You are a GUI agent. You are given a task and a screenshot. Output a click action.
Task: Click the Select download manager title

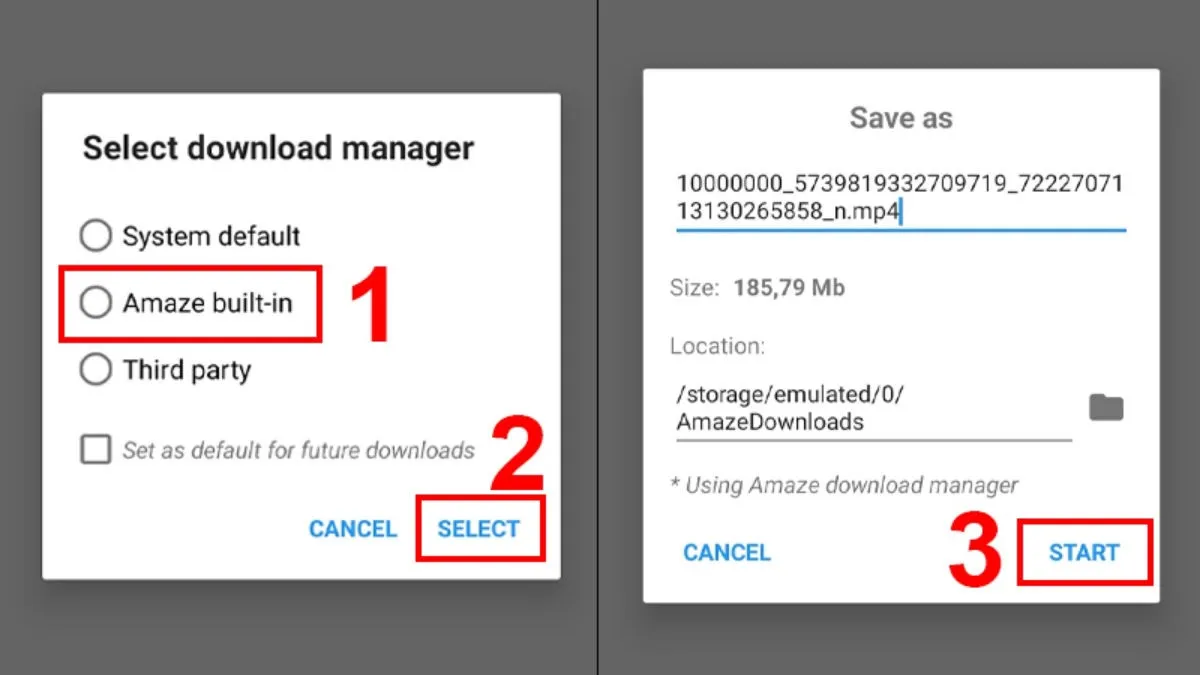tap(278, 148)
